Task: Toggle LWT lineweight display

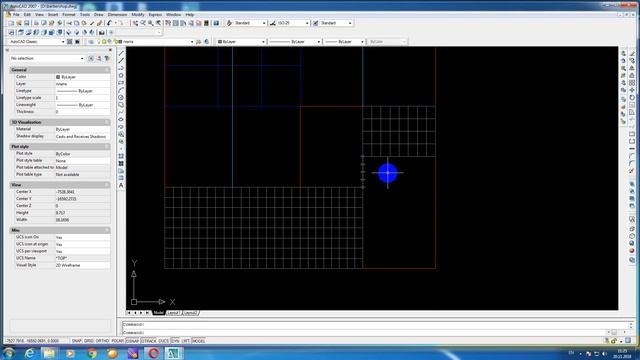Action: click(186, 341)
